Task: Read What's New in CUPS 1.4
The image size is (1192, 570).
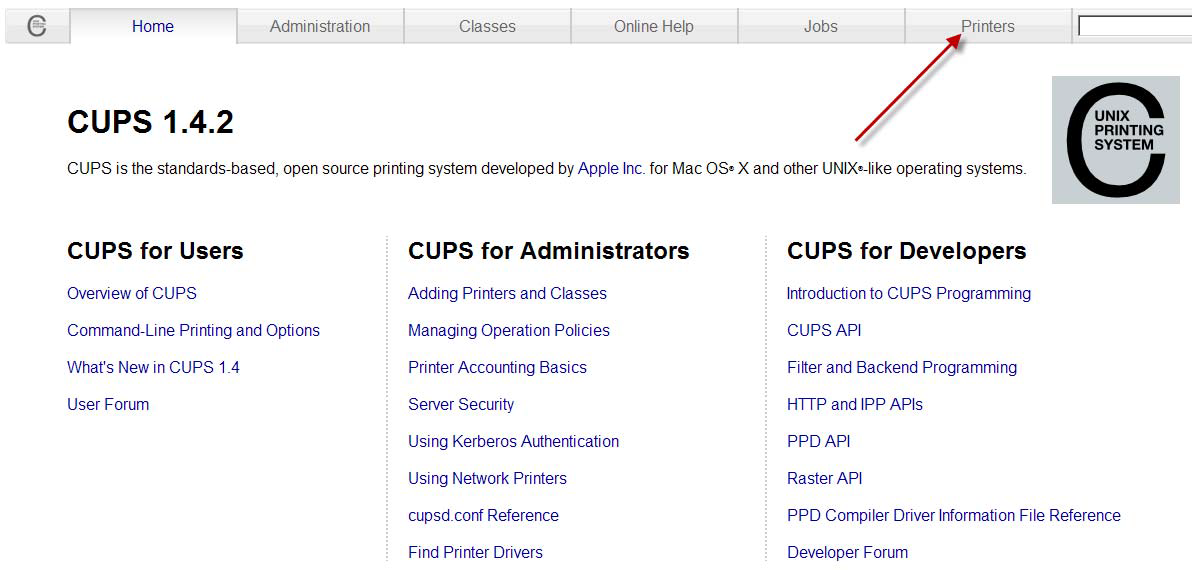Action: tap(153, 368)
